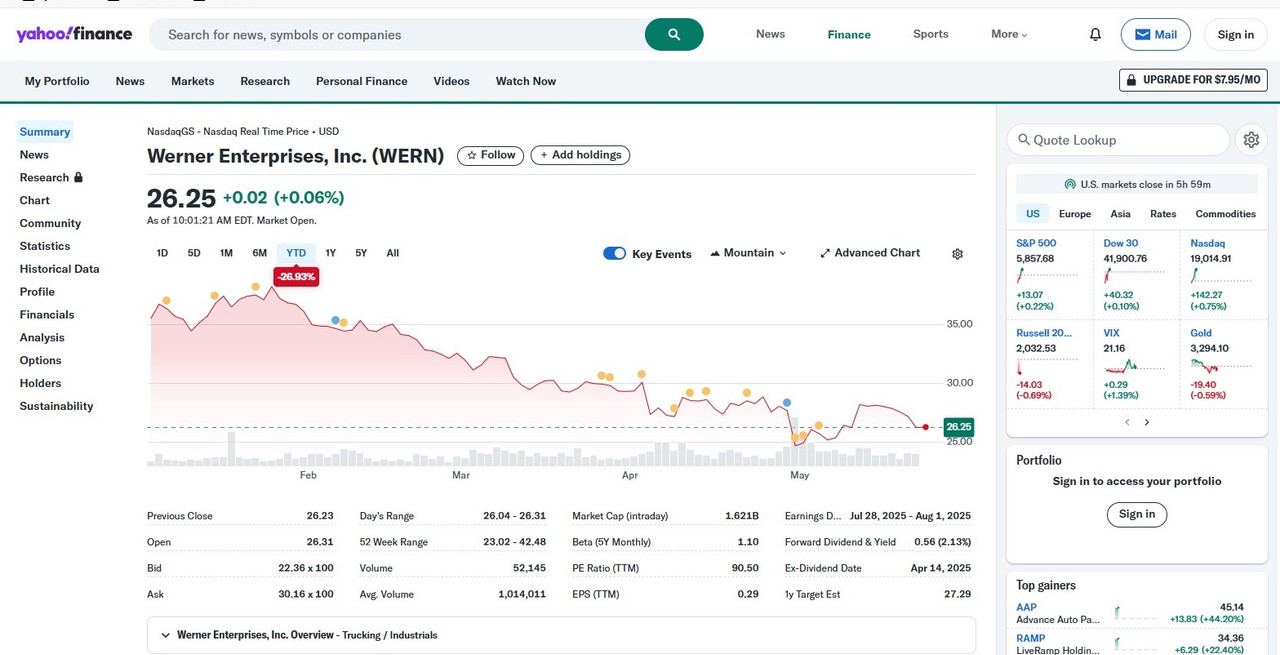This screenshot has width=1280, height=655.
Task: Open the RAMP top gainer link
Action: tap(1030, 638)
